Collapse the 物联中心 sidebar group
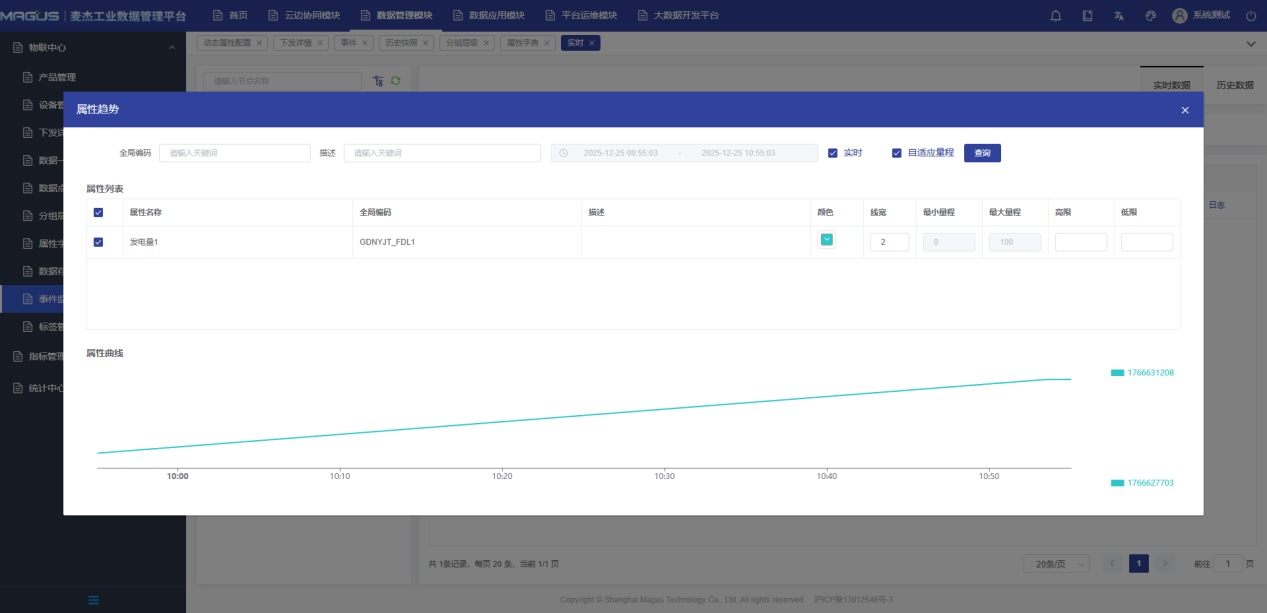This screenshot has width=1267, height=613. pos(172,48)
